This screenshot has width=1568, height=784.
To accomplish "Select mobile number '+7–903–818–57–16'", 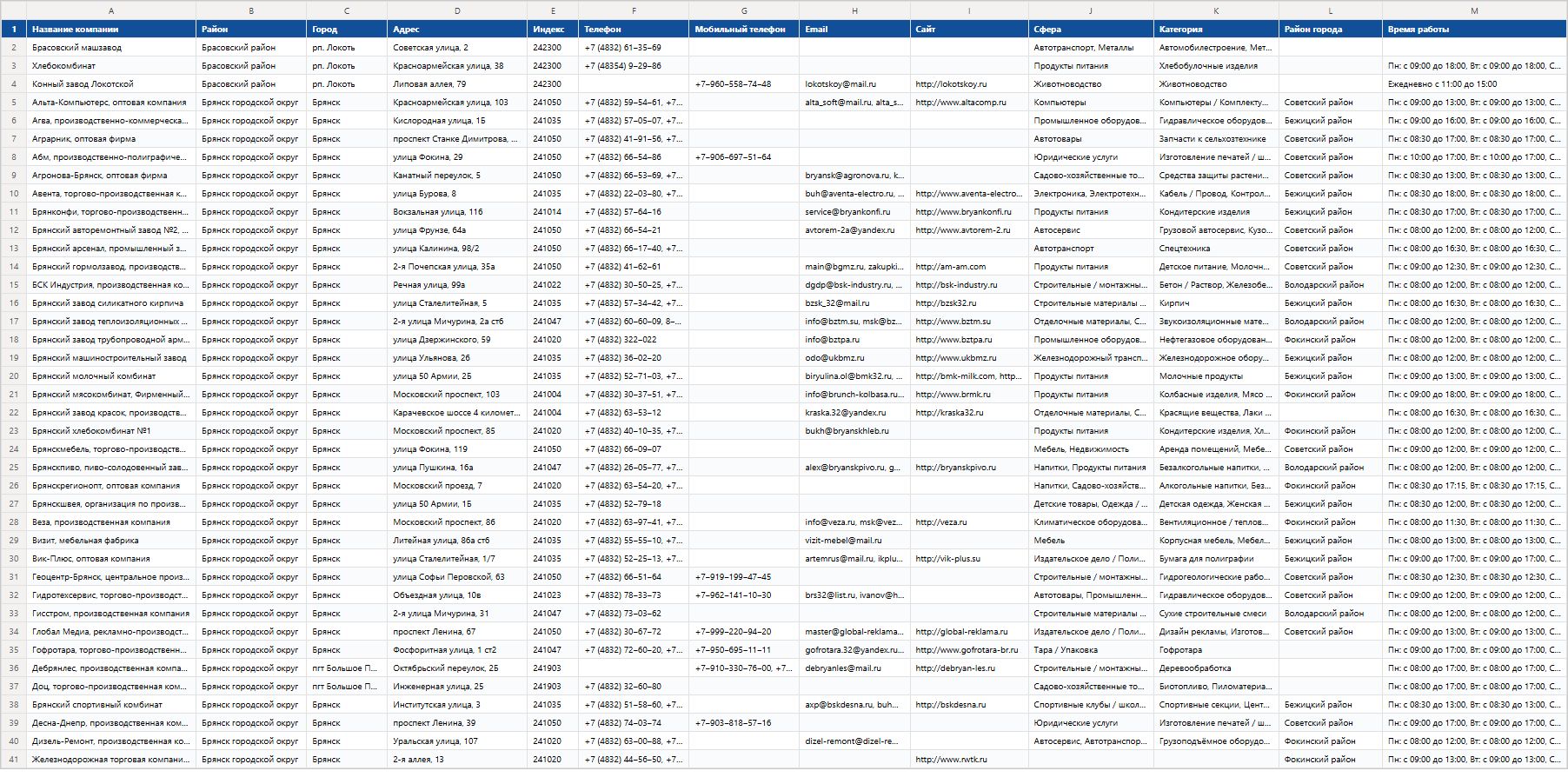I will 744,723.
